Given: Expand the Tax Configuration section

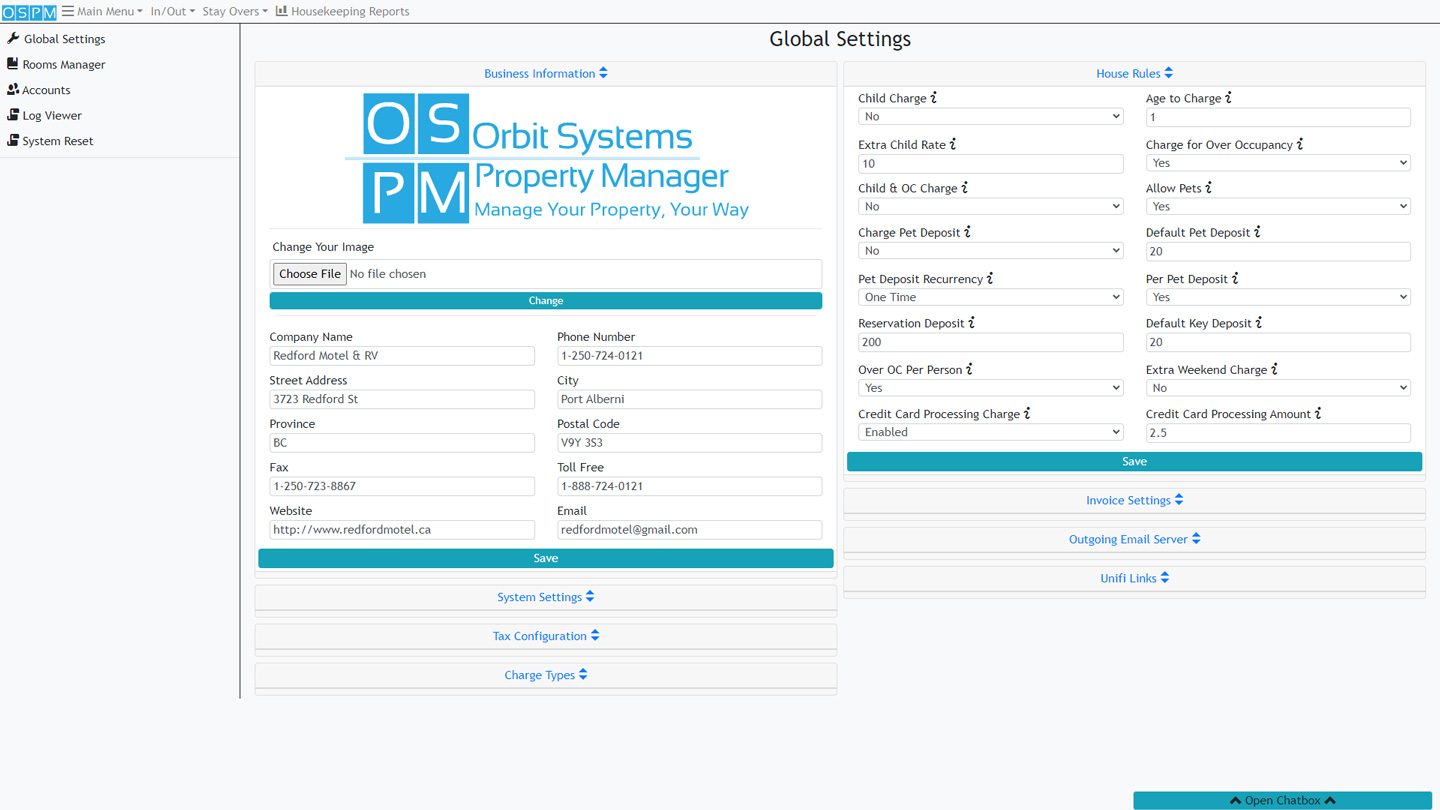Looking at the screenshot, I should tap(546, 636).
